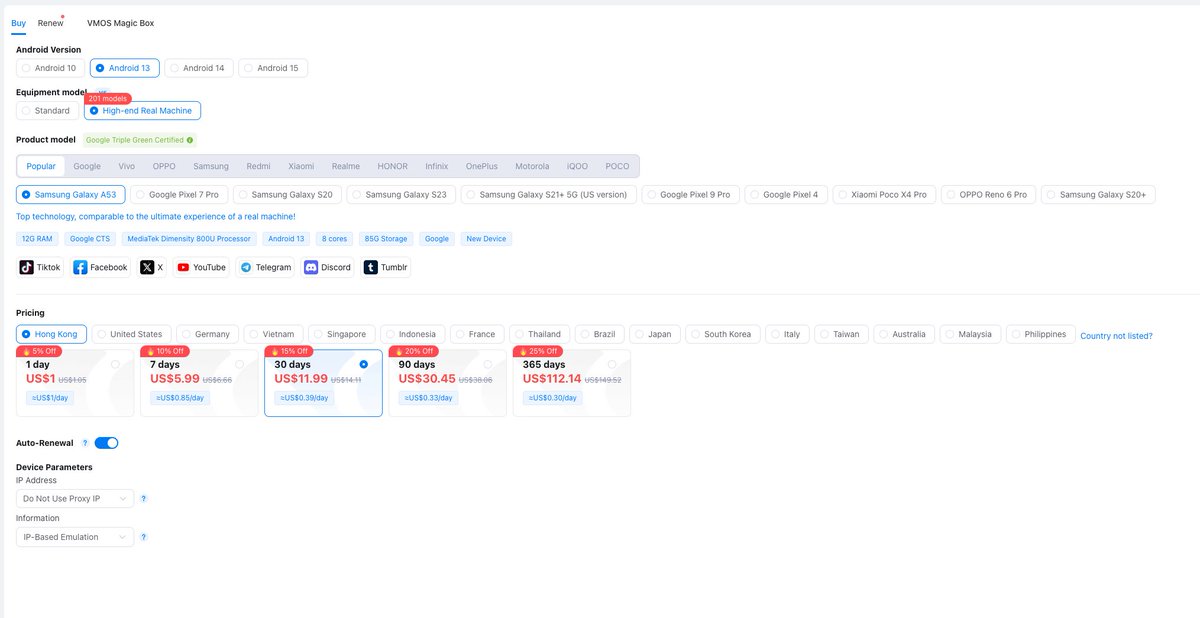1200x618 pixels.
Task: Click the 85G Storage spec tag
Action: pyautogui.click(x=386, y=239)
